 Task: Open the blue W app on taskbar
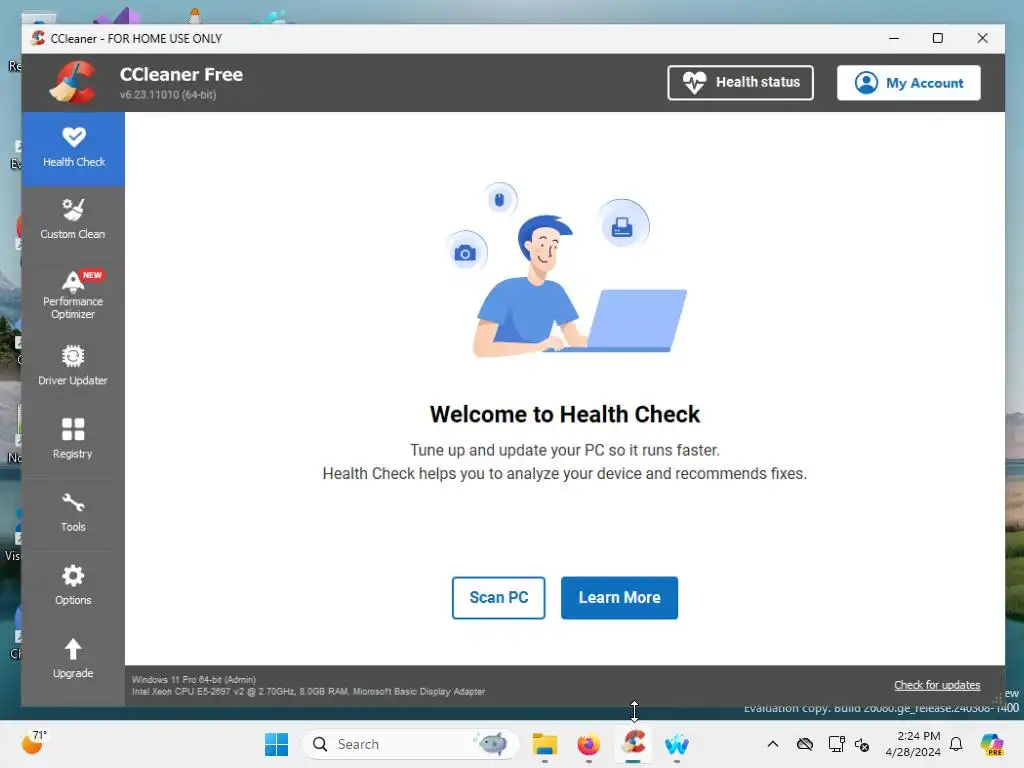click(677, 744)
